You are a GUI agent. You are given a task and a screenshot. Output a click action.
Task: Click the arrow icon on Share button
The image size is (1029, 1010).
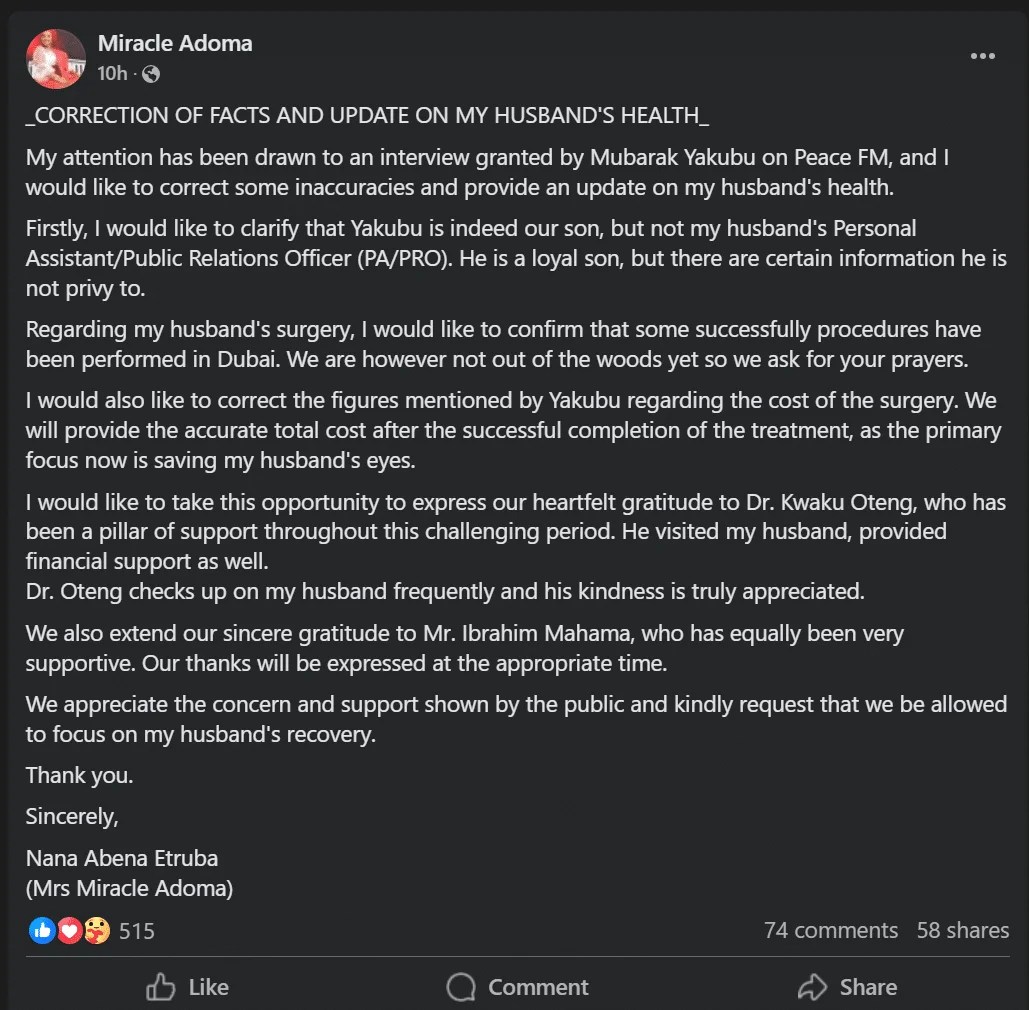(812, 986)
